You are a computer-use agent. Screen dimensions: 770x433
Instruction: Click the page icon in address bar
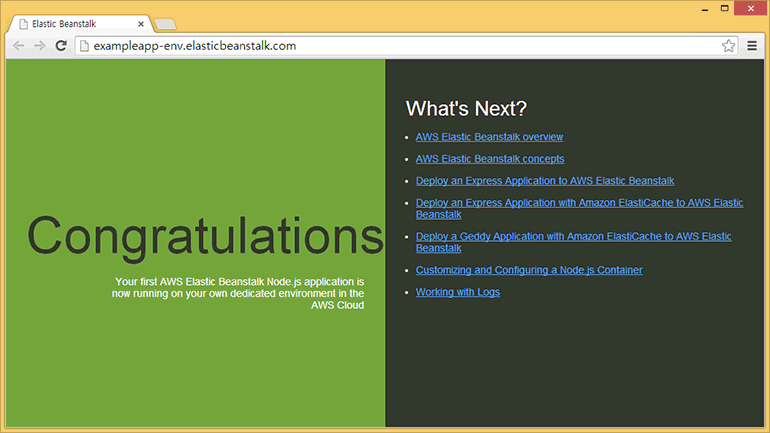coord(85,46)
